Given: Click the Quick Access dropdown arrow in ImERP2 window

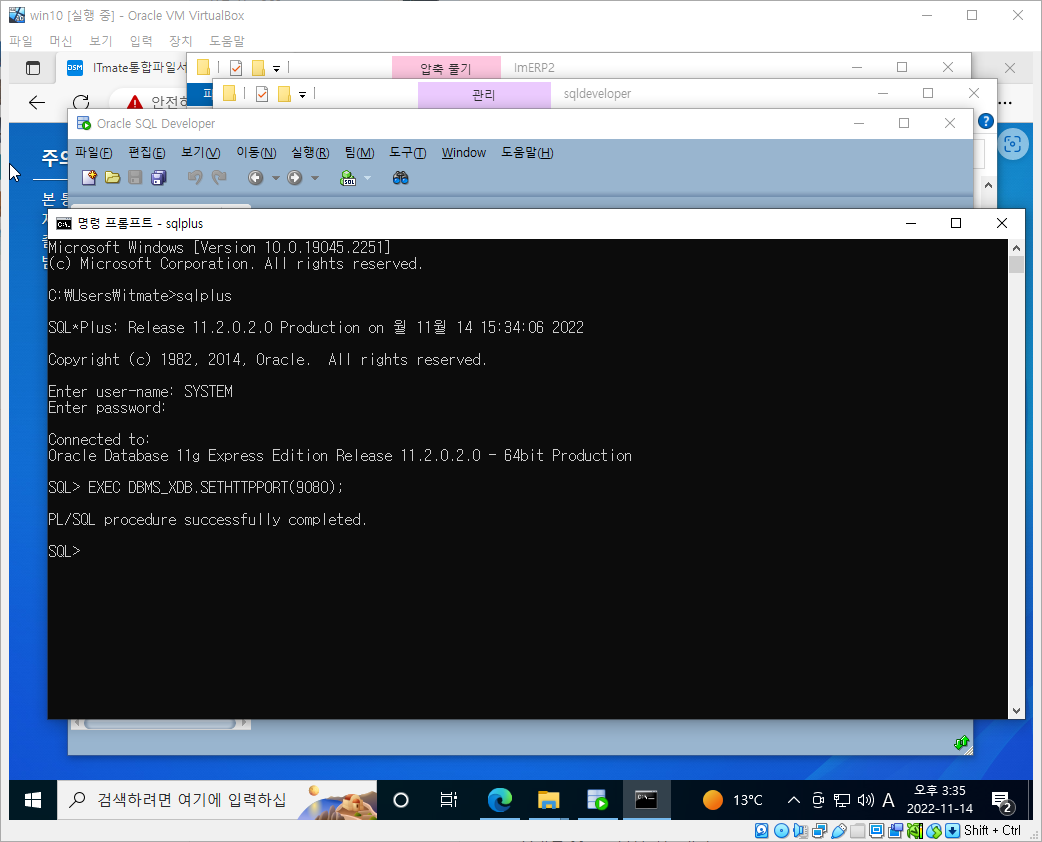Looking at the screenshot, I should click(x=276, y=68).
